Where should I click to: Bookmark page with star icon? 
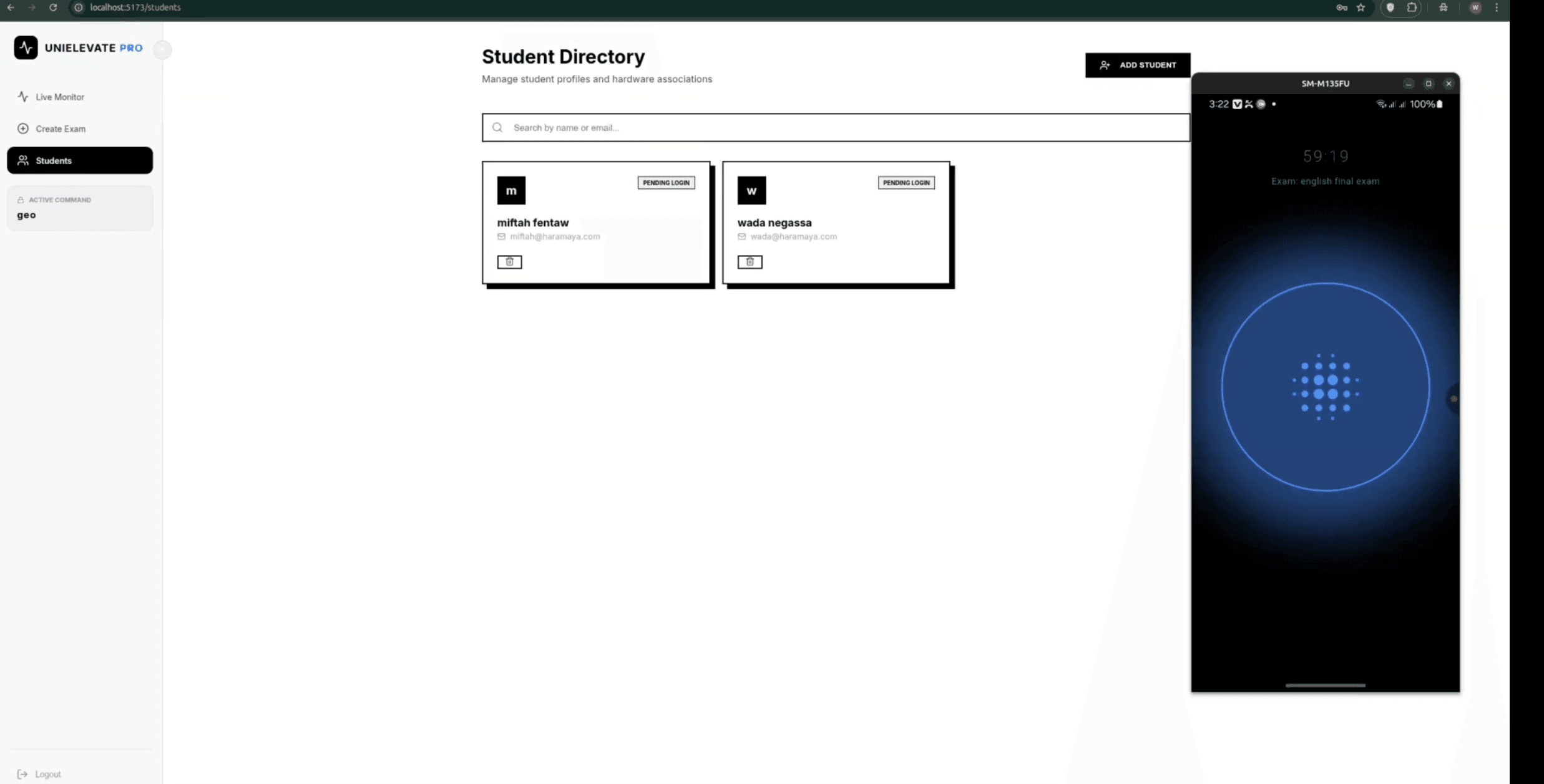click(x=1361, y=7)
